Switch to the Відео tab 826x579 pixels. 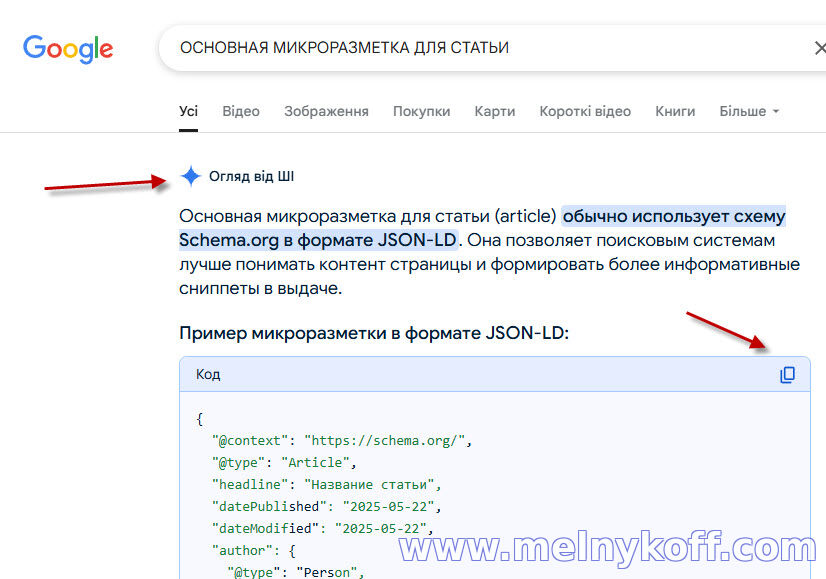(x=241, y=111)
